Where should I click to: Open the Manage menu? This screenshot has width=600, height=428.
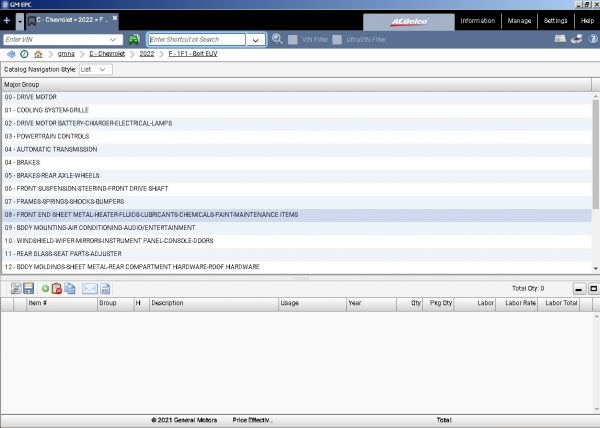coord(519,21)
